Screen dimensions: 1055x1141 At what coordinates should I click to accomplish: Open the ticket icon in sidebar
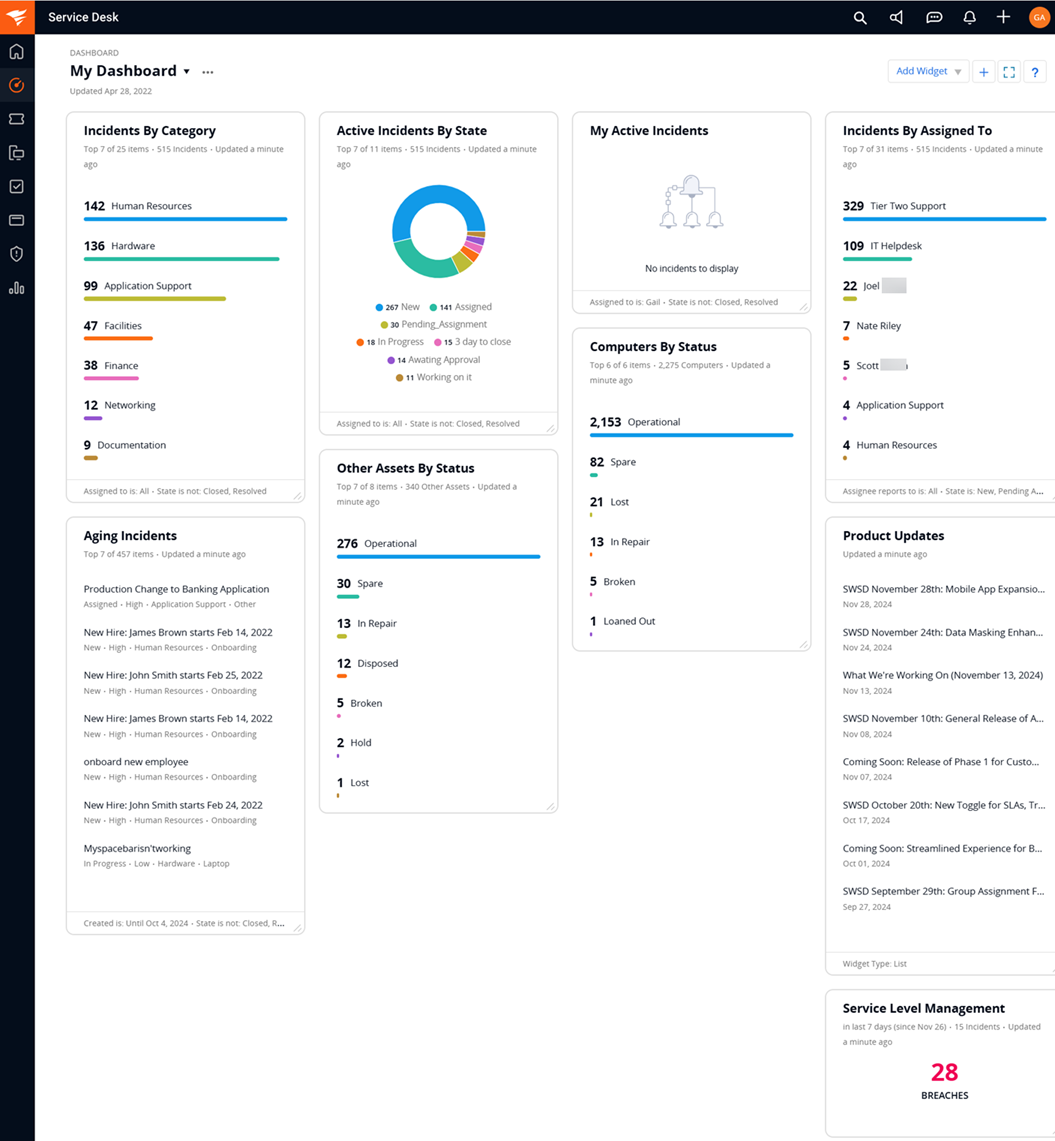pos(16,119)
